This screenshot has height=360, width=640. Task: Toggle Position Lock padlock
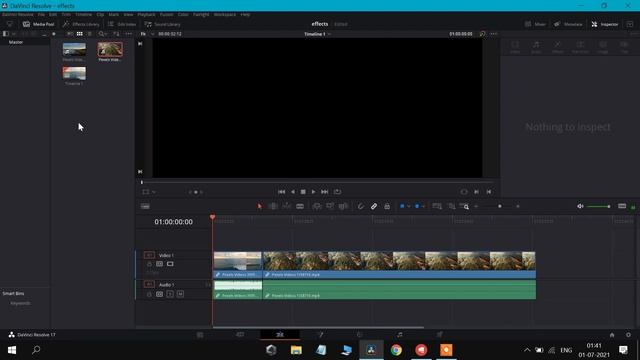coord(387,207)
